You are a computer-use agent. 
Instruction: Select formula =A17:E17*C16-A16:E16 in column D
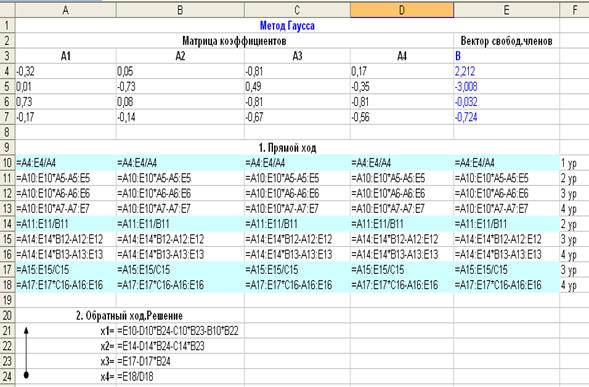tap(402, 285)
